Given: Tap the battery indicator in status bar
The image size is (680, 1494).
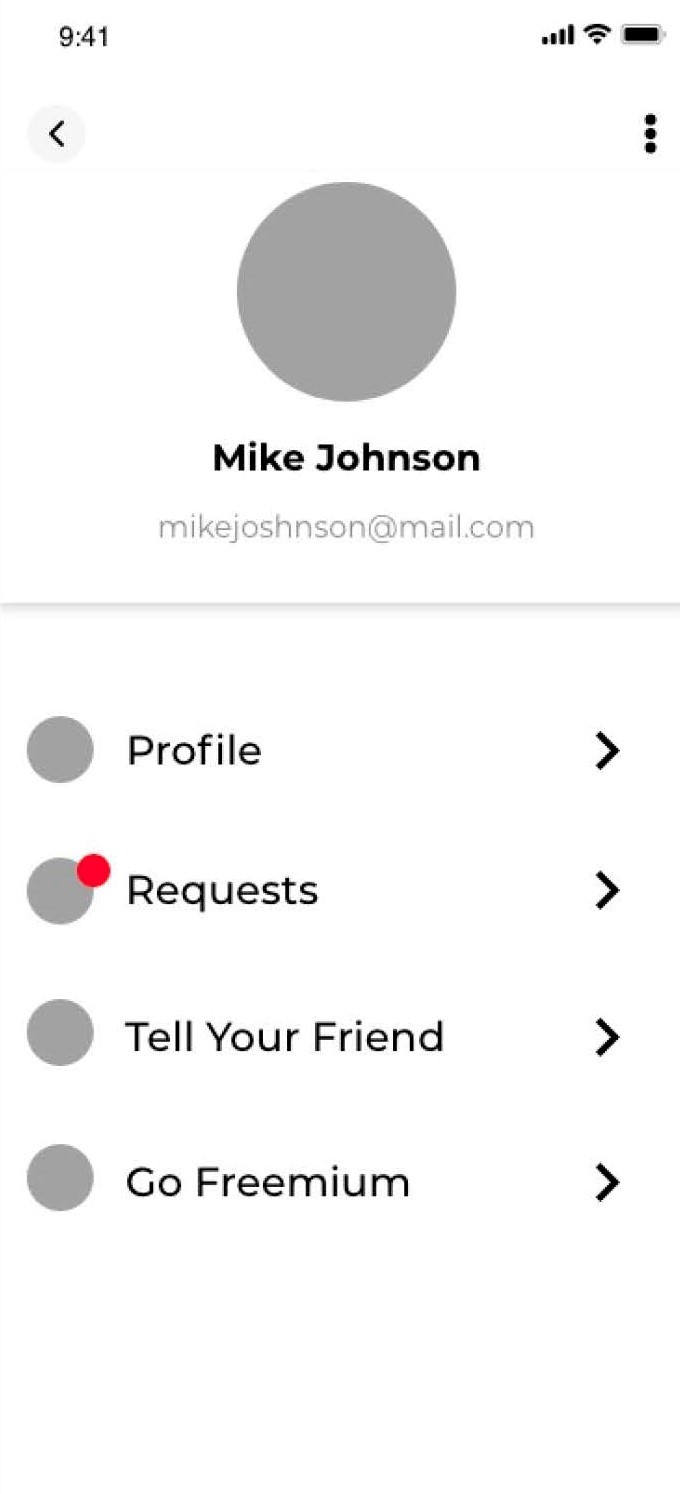Looking at the screenshot, I should [642, 35].
